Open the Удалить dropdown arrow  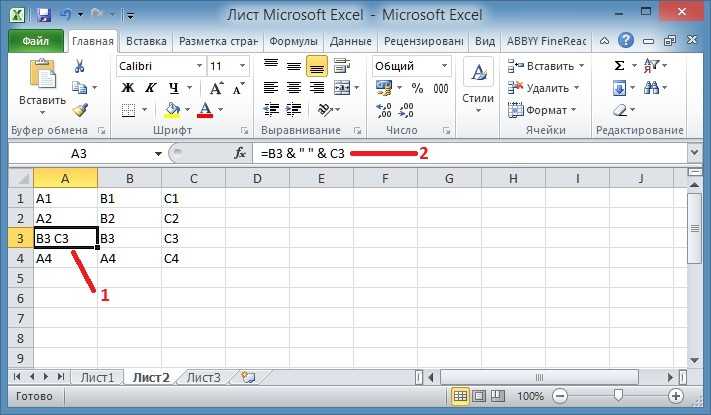coord(576,88)
